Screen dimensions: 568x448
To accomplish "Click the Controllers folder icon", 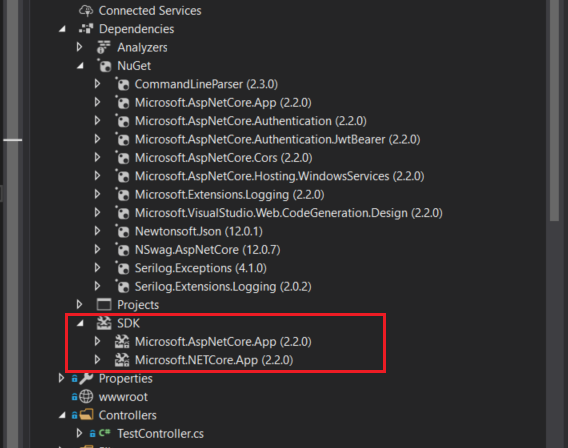I will [x=87, y=415].
